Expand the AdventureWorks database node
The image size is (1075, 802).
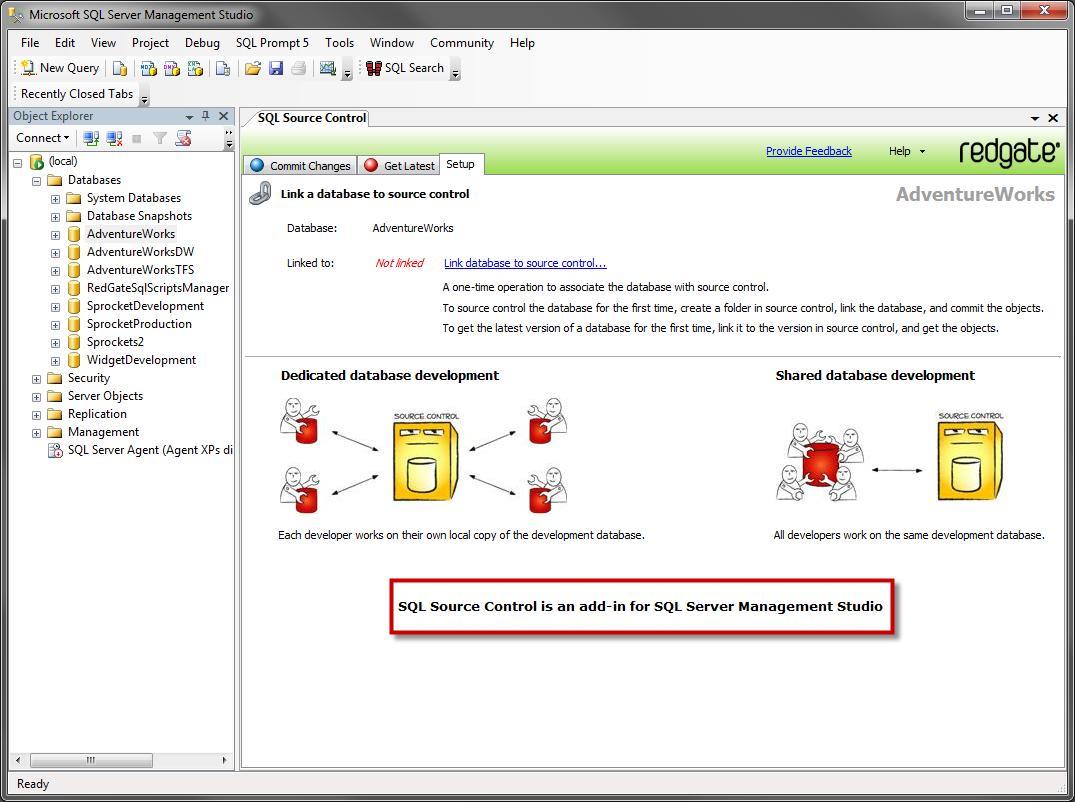tap(56, 233)
